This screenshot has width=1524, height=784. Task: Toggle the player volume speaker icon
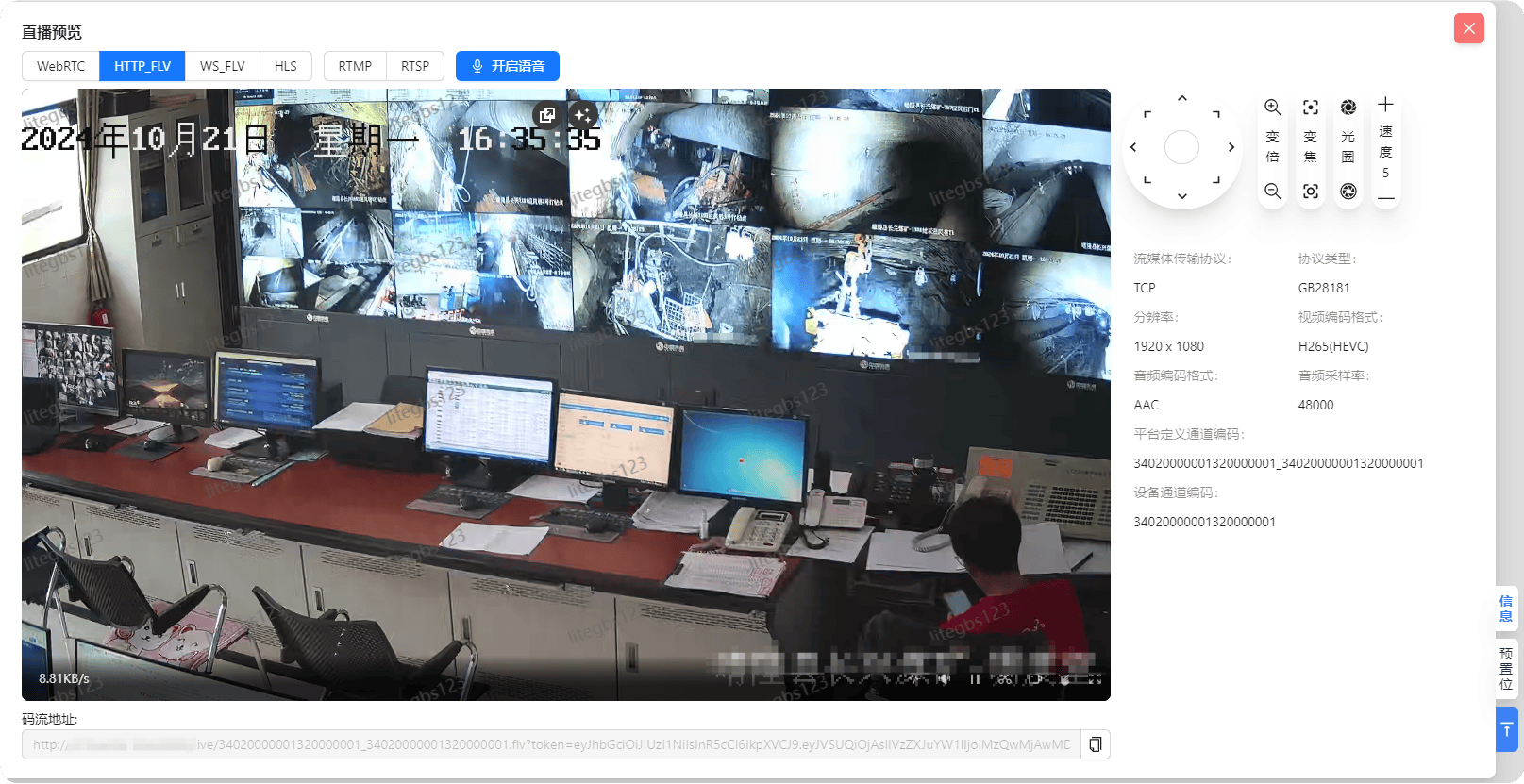pyautogui.click(x=944, y=678)
